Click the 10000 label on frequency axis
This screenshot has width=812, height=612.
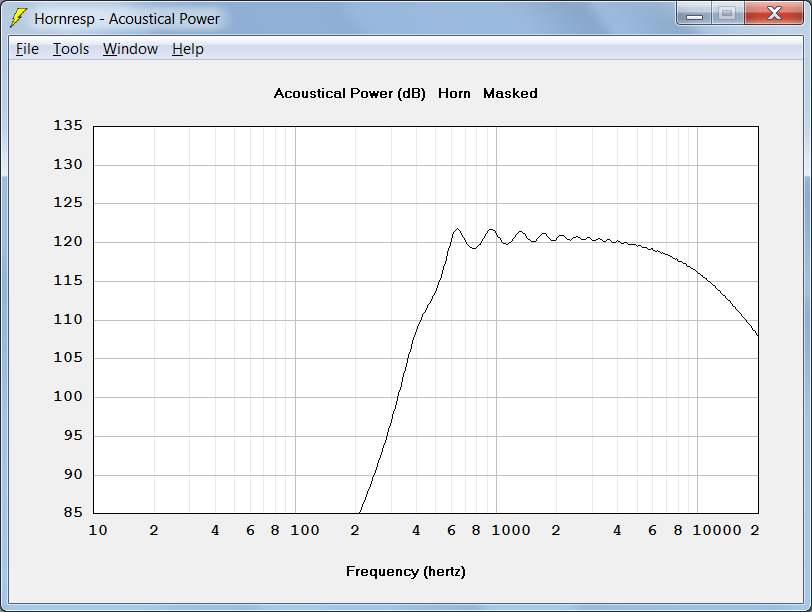pyautogui.click(x=717, y=531)
